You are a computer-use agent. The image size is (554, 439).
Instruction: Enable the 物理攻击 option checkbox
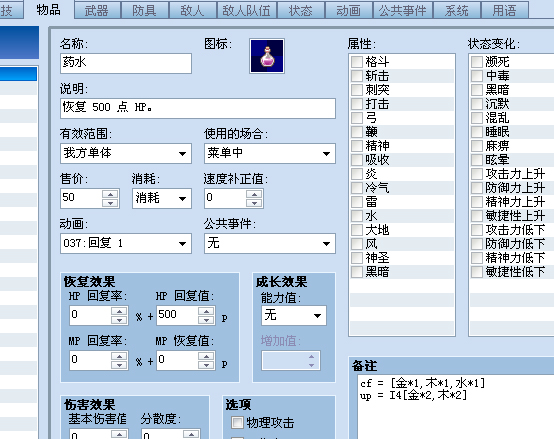[x=237, y=422]
